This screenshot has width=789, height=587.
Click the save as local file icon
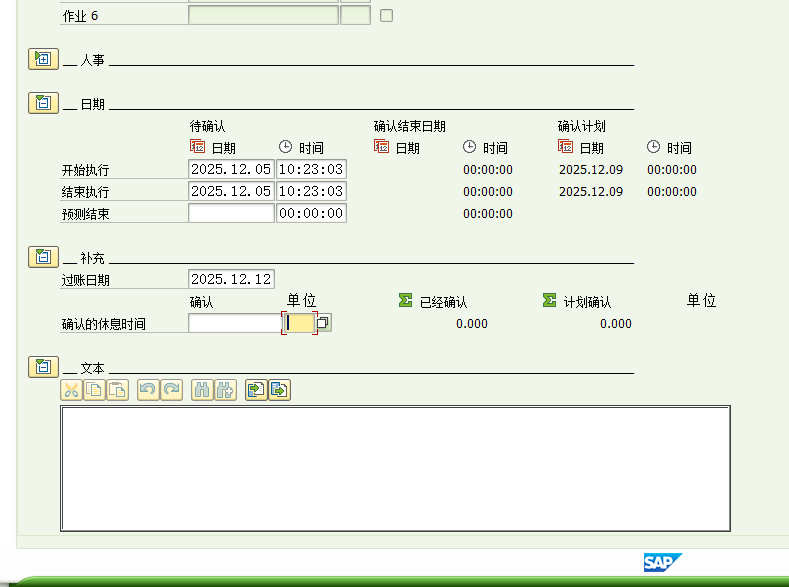(279, 390)
